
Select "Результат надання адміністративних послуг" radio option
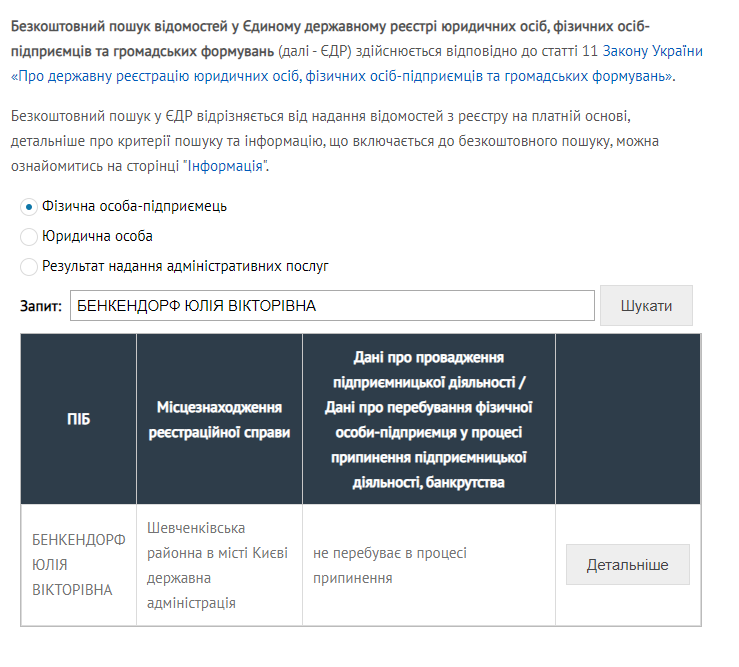(x=28, y=267)
